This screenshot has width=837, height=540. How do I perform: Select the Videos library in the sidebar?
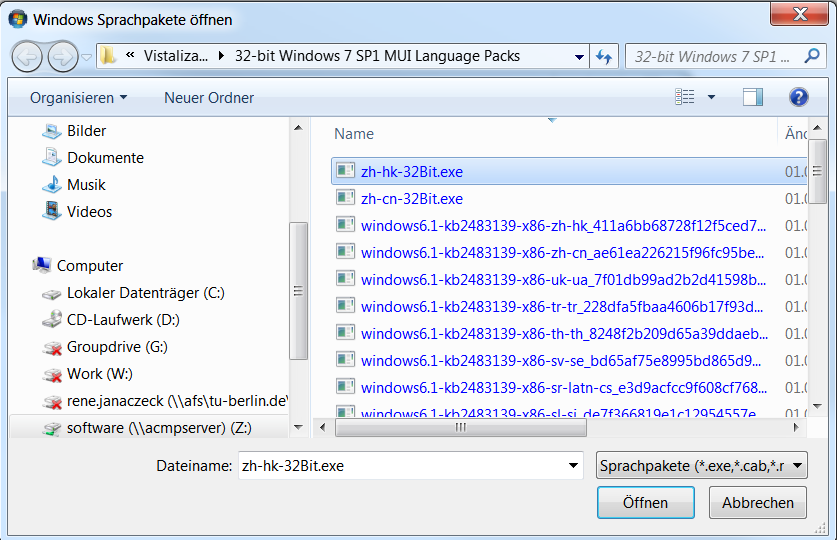(89, 212)
